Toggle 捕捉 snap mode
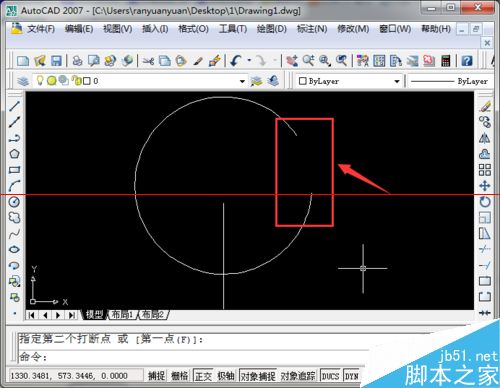500x388 pixels. [x=156, y=376]
